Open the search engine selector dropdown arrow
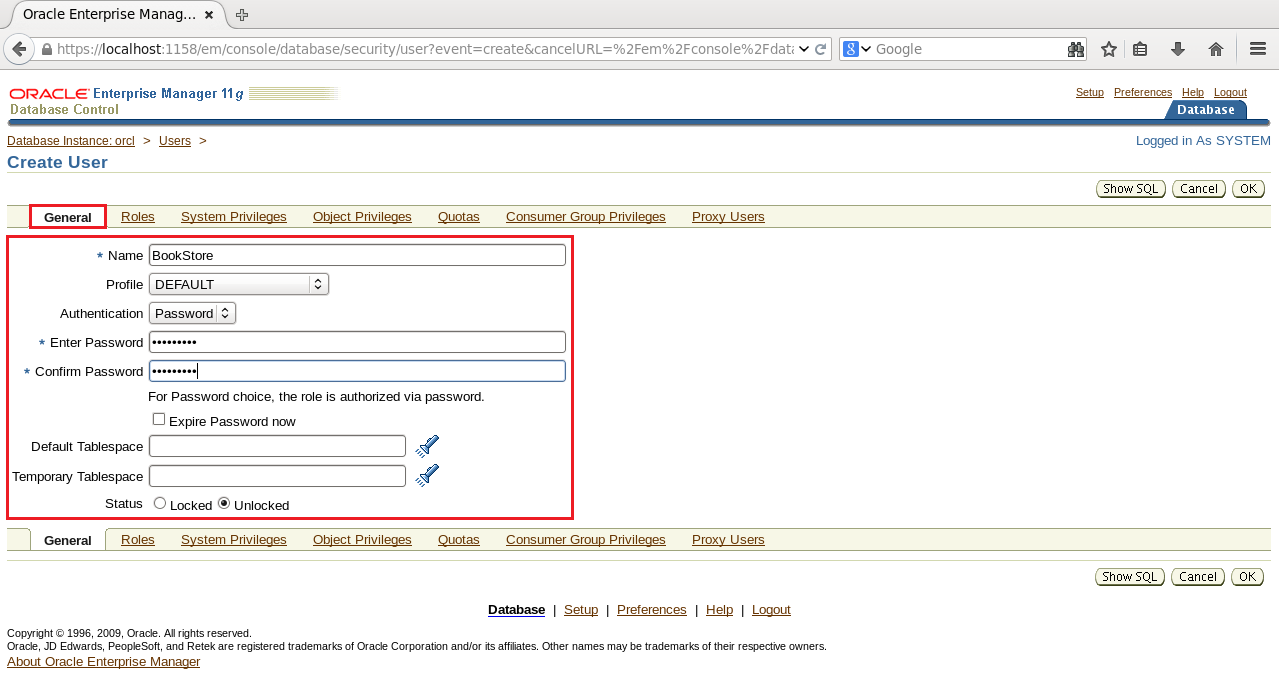Viewport: 1279px width, 677px height. click(866, 49)
